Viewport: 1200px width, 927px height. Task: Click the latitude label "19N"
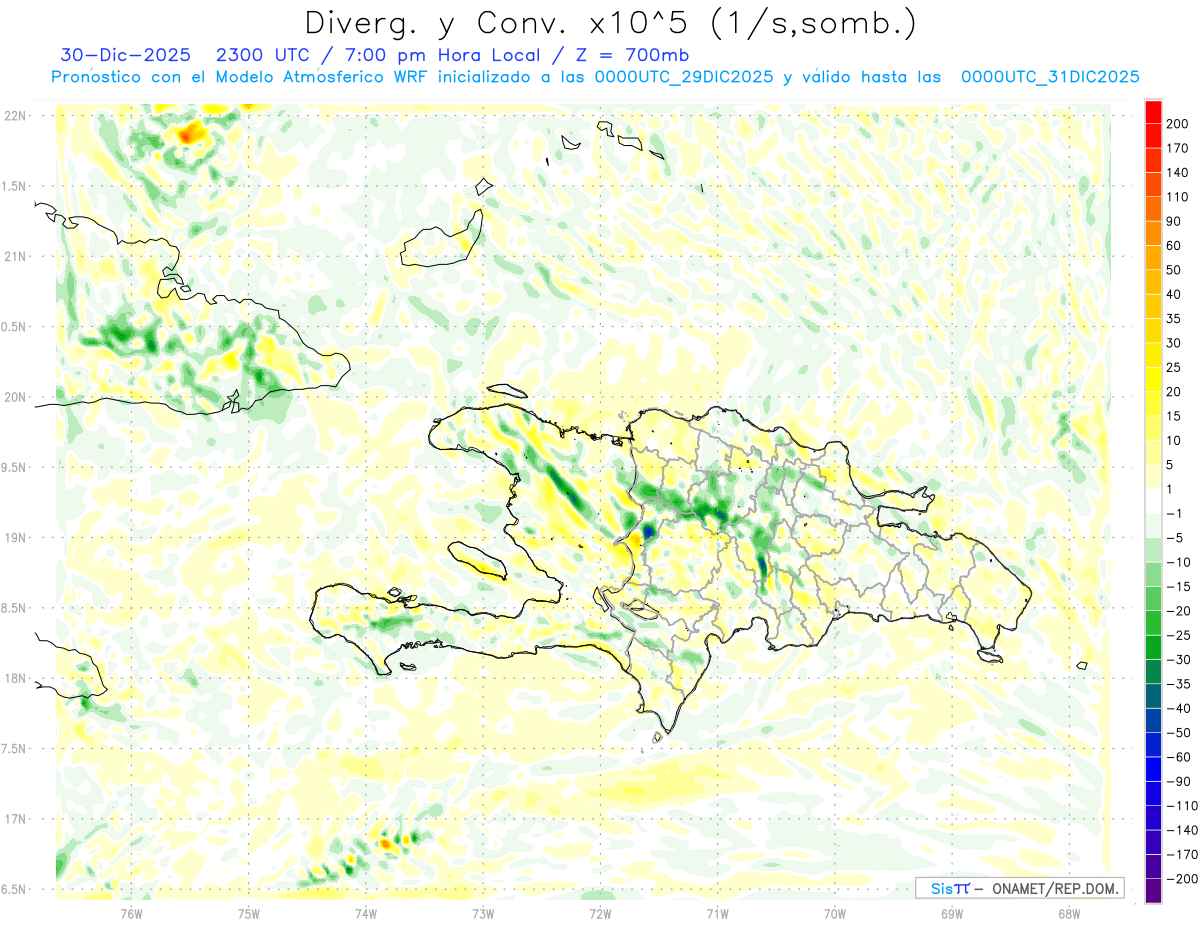pyautogui.click(x=15, y=538)
